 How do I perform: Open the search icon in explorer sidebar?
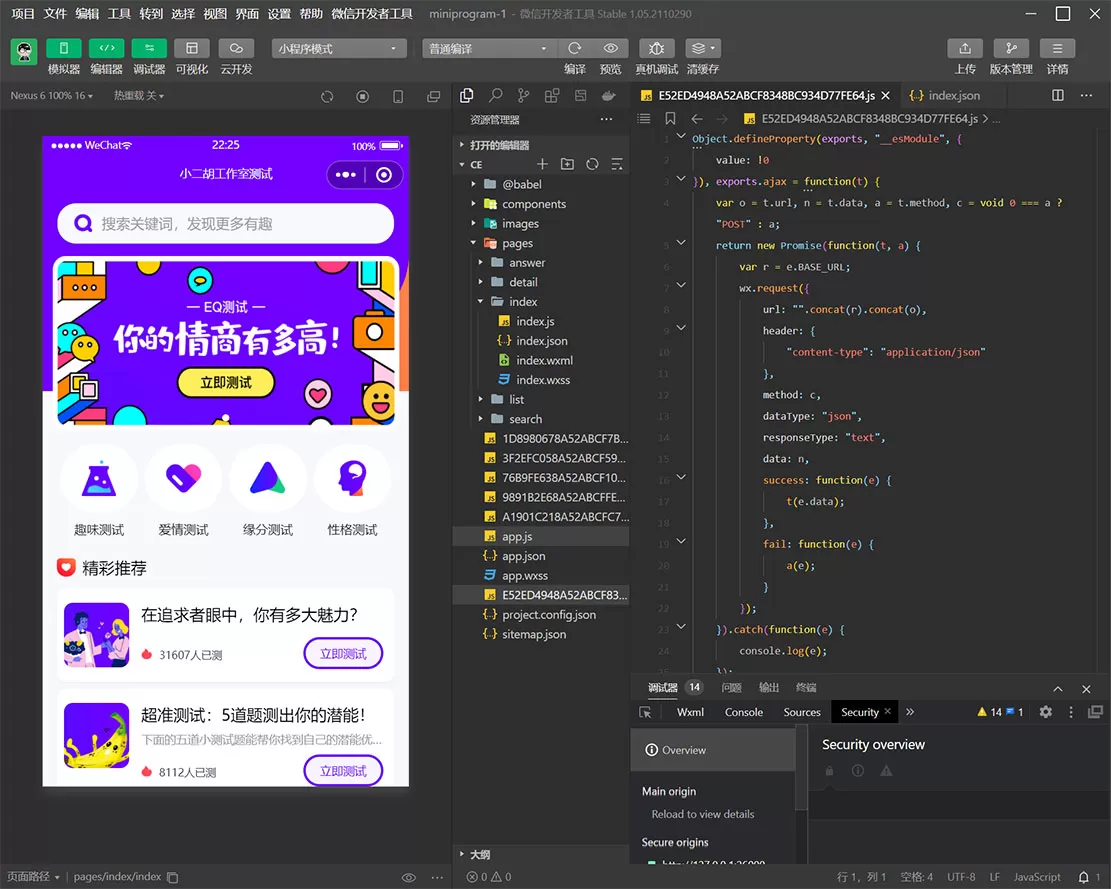[495, 95]
